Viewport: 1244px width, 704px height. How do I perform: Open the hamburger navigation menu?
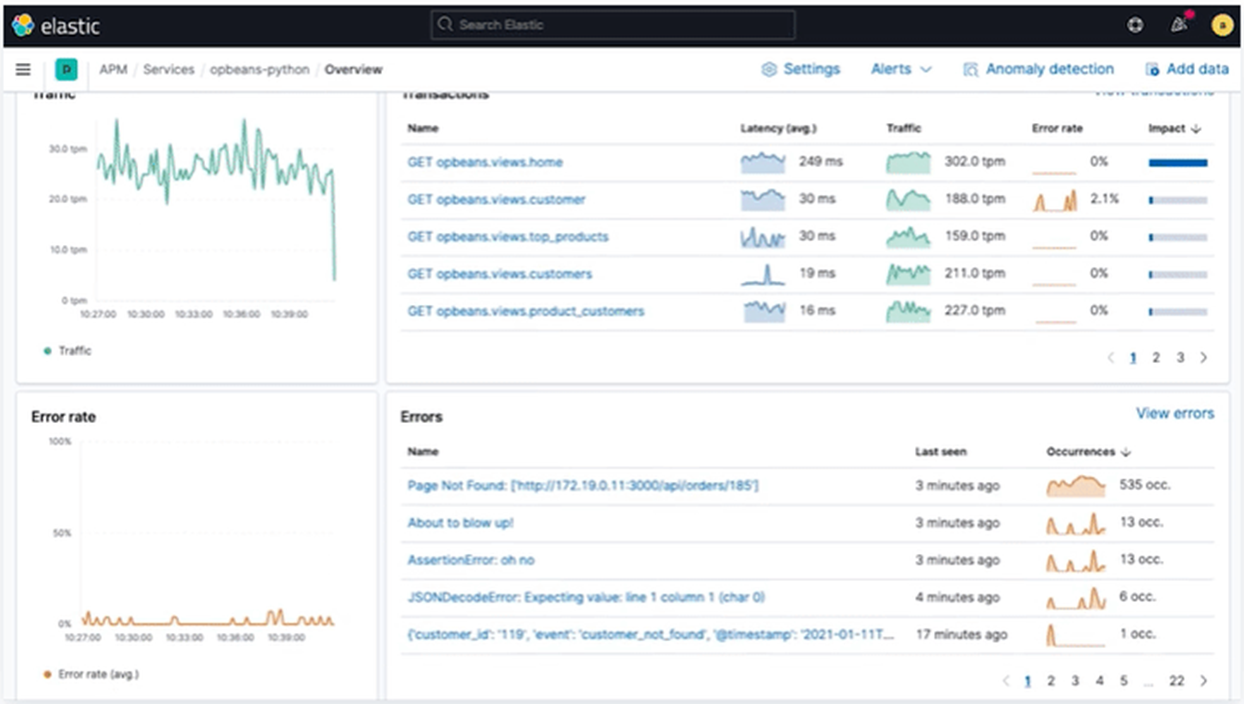(23, 69)
